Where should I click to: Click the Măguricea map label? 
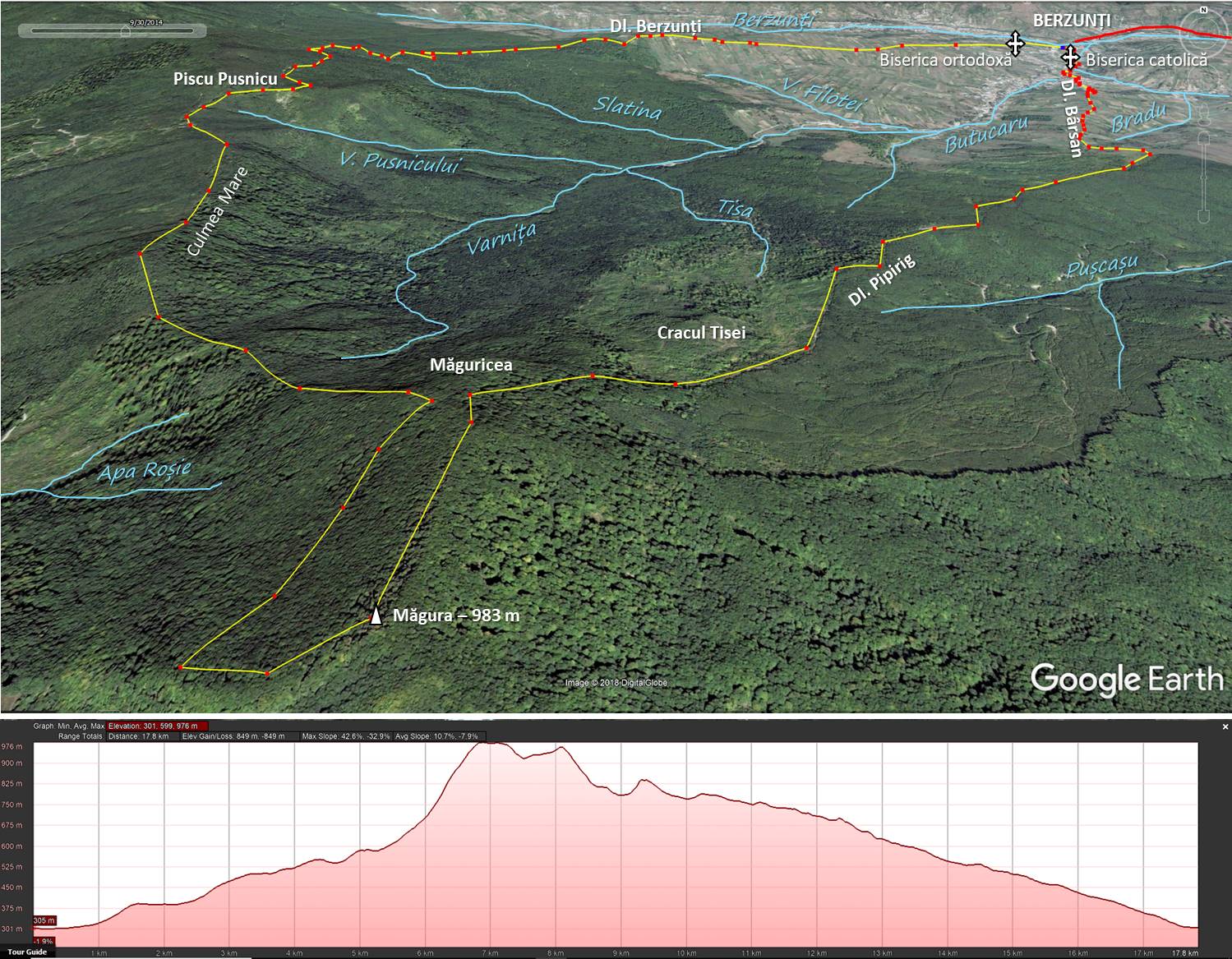pyautogui.click(x=471, y=365)
